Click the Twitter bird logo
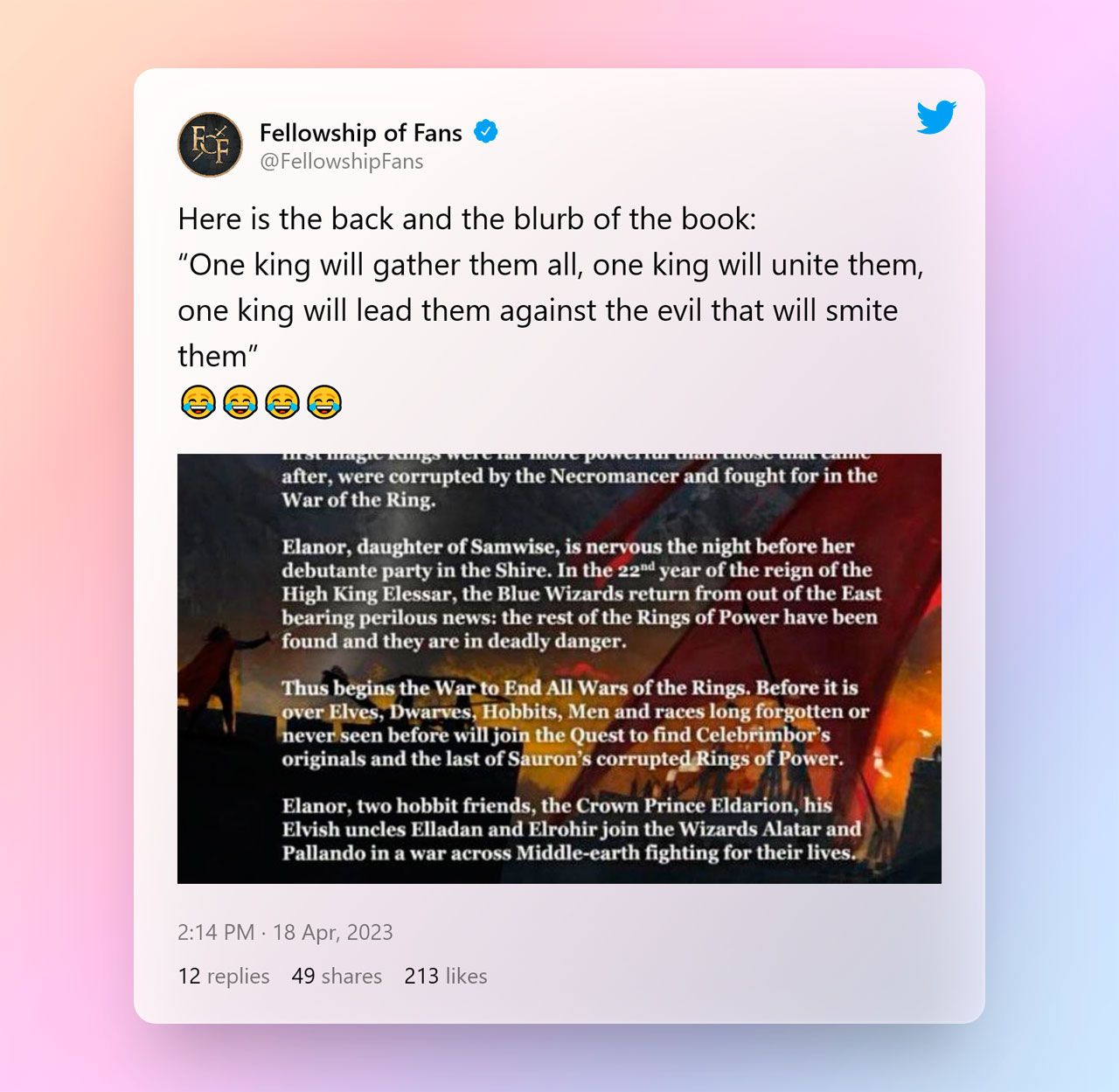1119x1092 pixels. (936, 117)
